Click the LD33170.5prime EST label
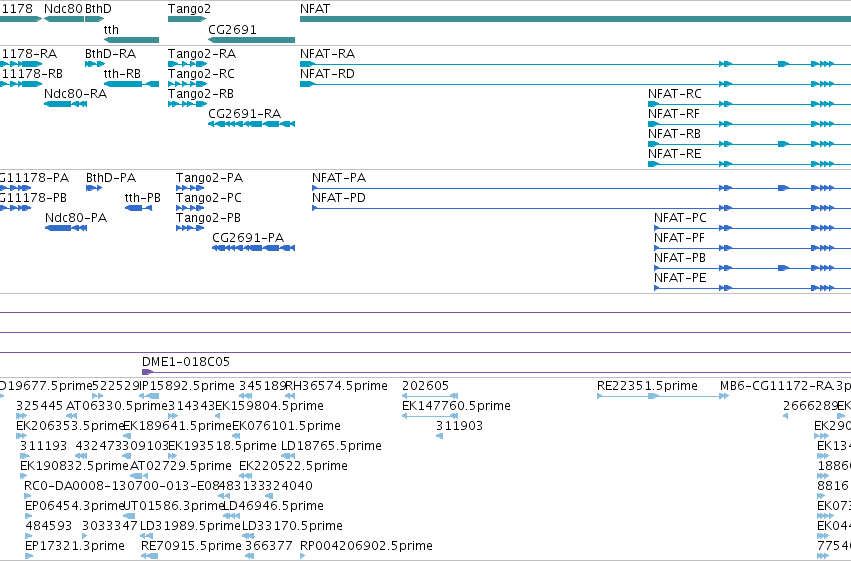 point(293,526)
